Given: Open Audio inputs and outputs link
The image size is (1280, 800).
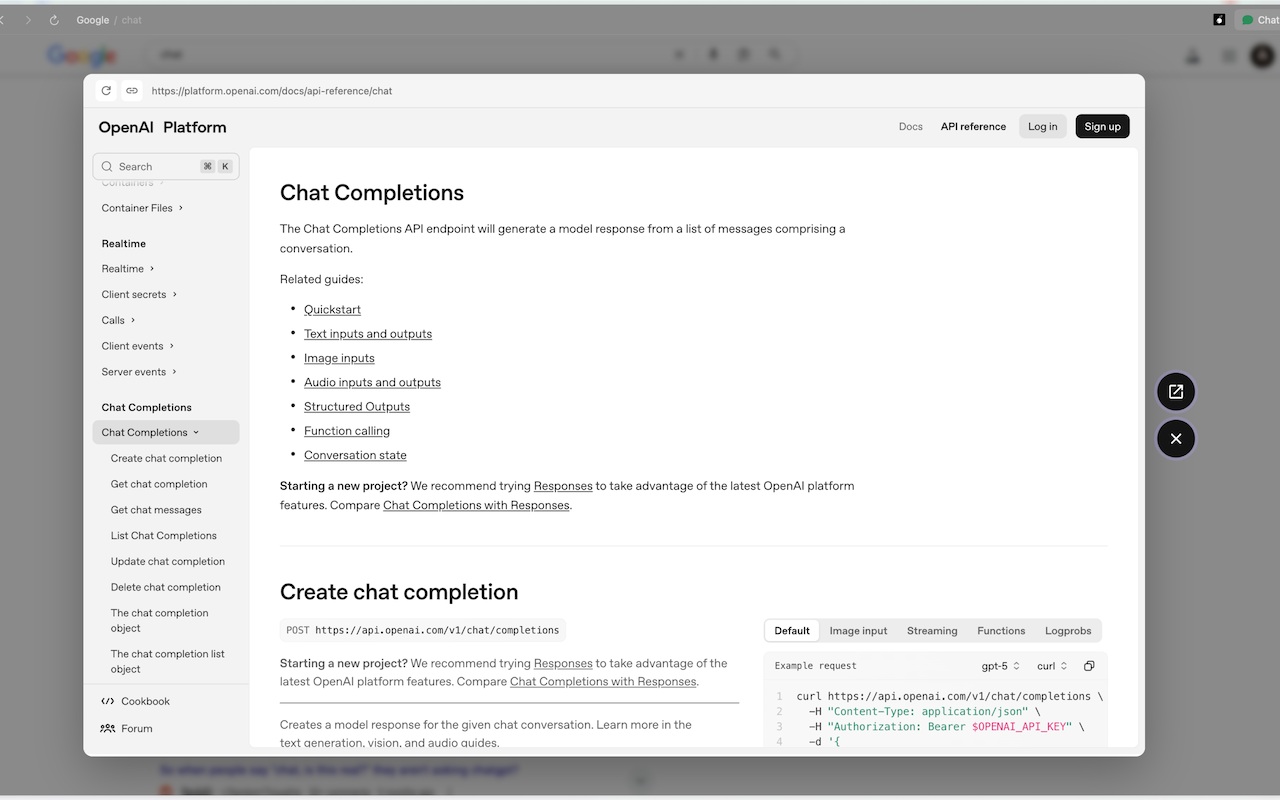Looking at the screenshot, I should tap(372, 383).
